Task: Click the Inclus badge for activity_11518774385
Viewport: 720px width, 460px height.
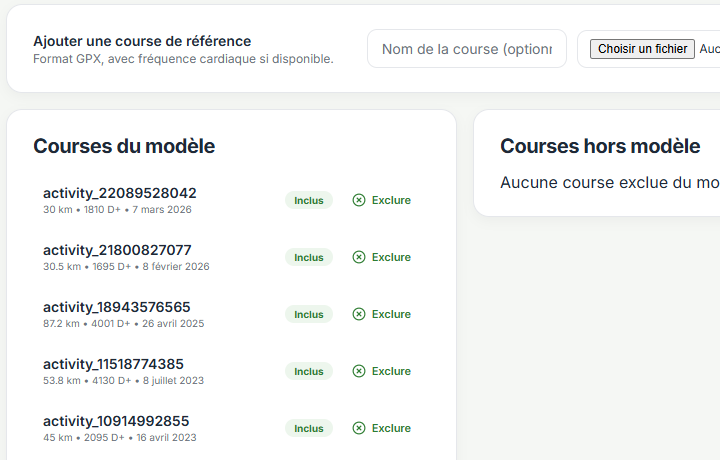Action: pyautogui.click(x=309, y=371)
